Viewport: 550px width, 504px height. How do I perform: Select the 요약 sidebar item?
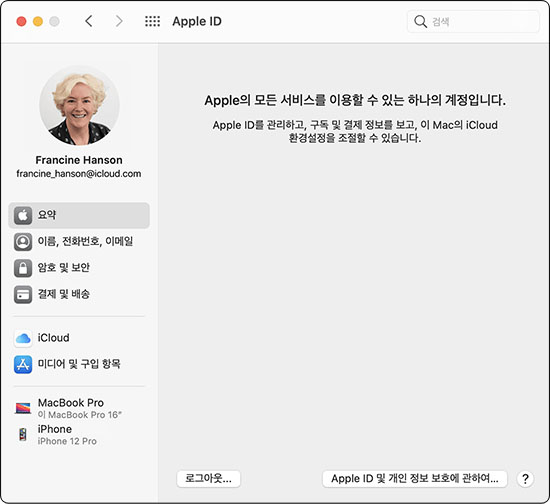tap(79, 215)
